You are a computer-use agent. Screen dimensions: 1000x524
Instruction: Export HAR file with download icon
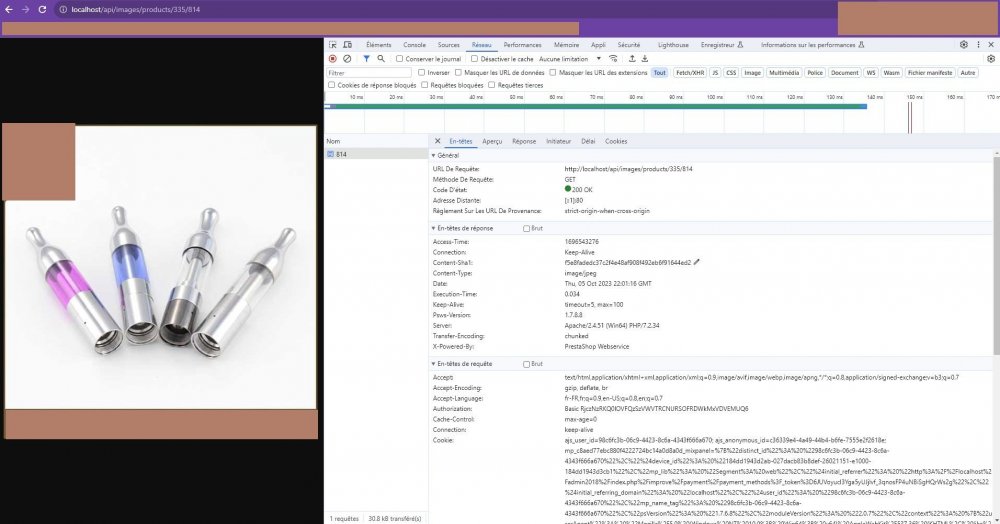pos(645,59)
